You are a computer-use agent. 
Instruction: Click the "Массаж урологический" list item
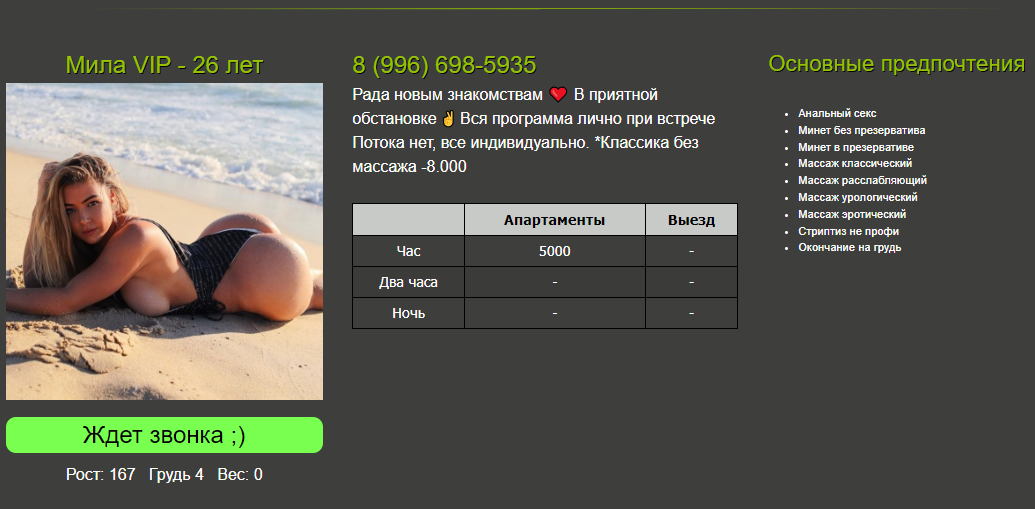(857, 197)
